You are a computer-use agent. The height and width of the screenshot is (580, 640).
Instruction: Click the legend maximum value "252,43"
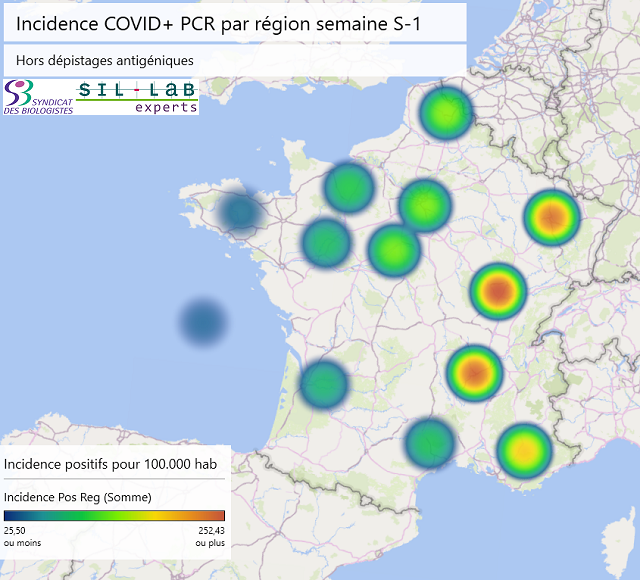[x=211, y=531]
